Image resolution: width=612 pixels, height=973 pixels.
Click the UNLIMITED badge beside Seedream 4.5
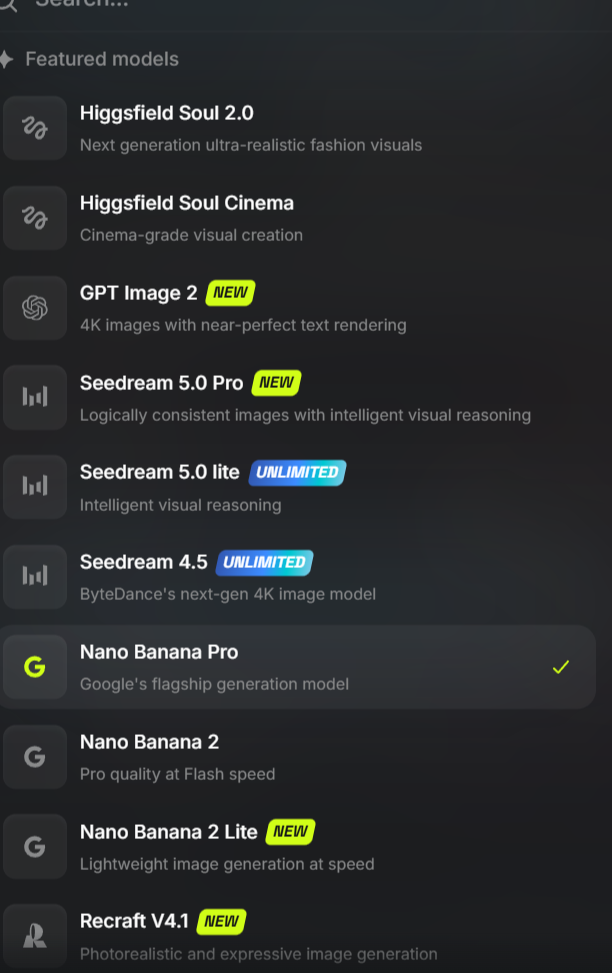264,562
